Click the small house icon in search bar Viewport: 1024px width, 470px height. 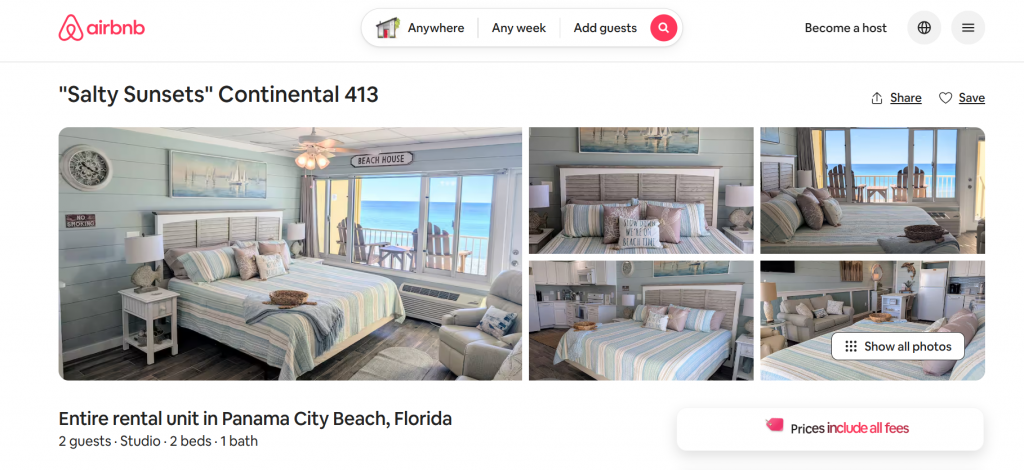coord(387,28)
